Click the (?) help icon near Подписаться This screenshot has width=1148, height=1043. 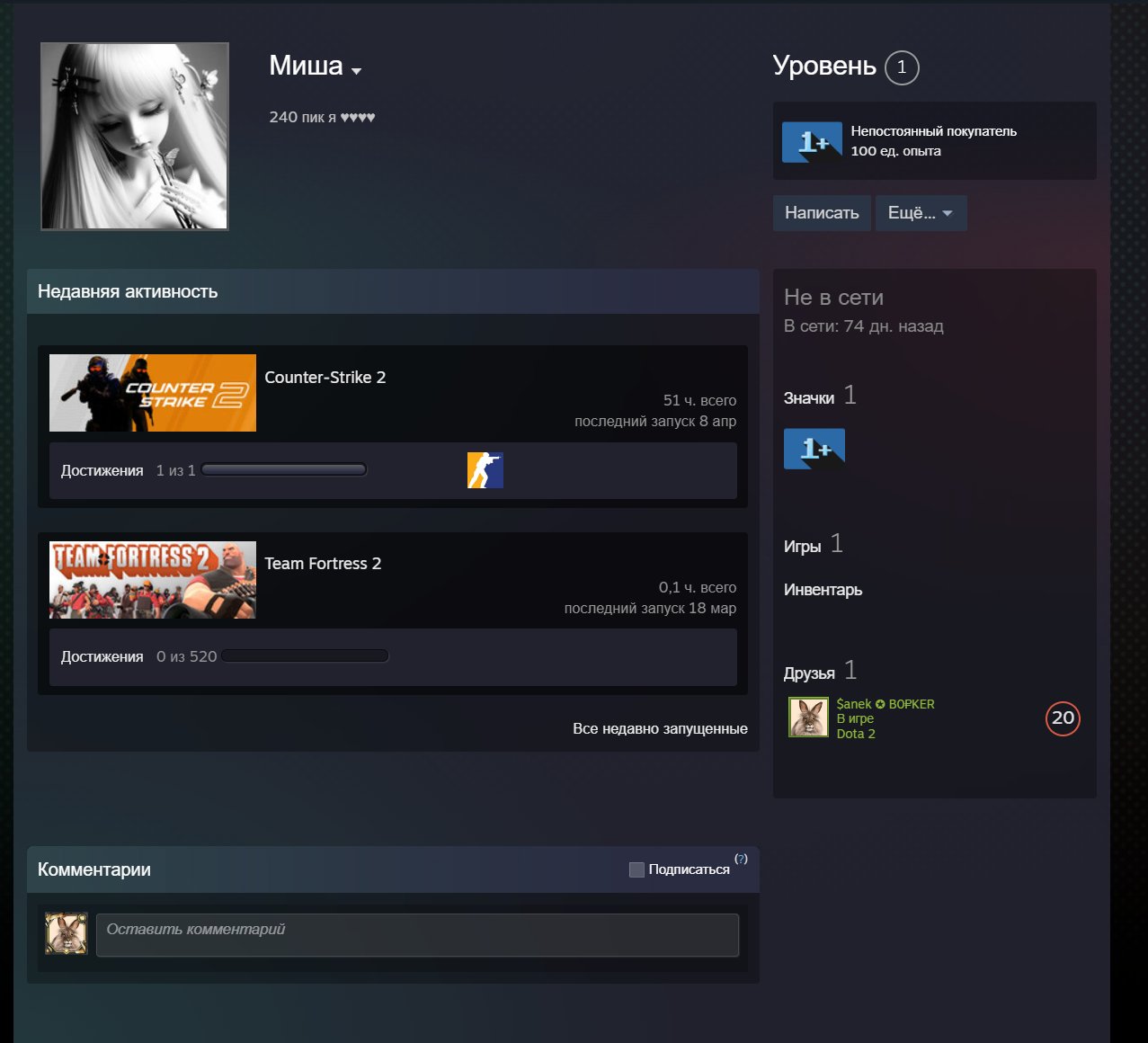pyautogui.click(x=741, y=859)
